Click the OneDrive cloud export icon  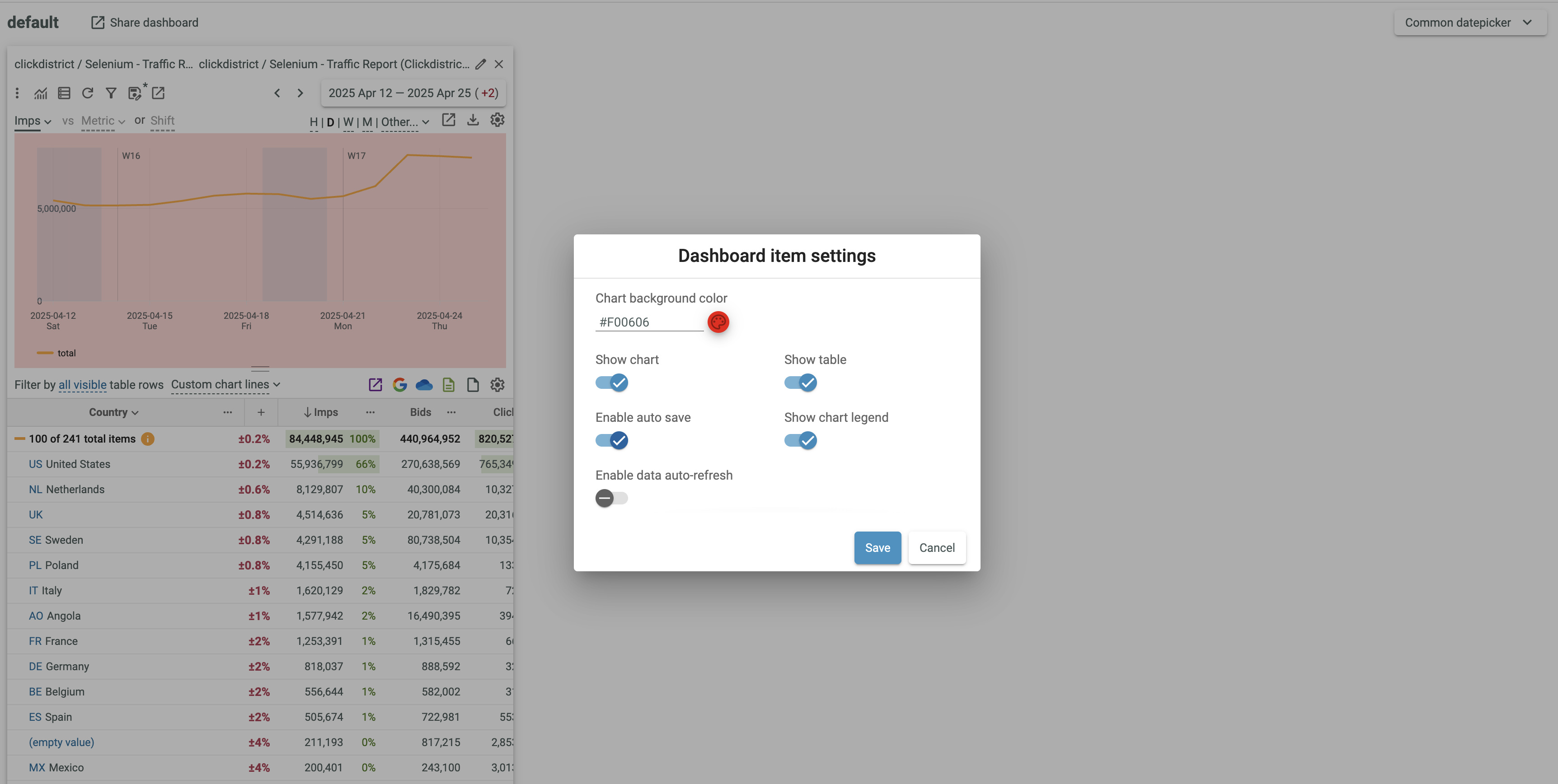coord(424,385)
